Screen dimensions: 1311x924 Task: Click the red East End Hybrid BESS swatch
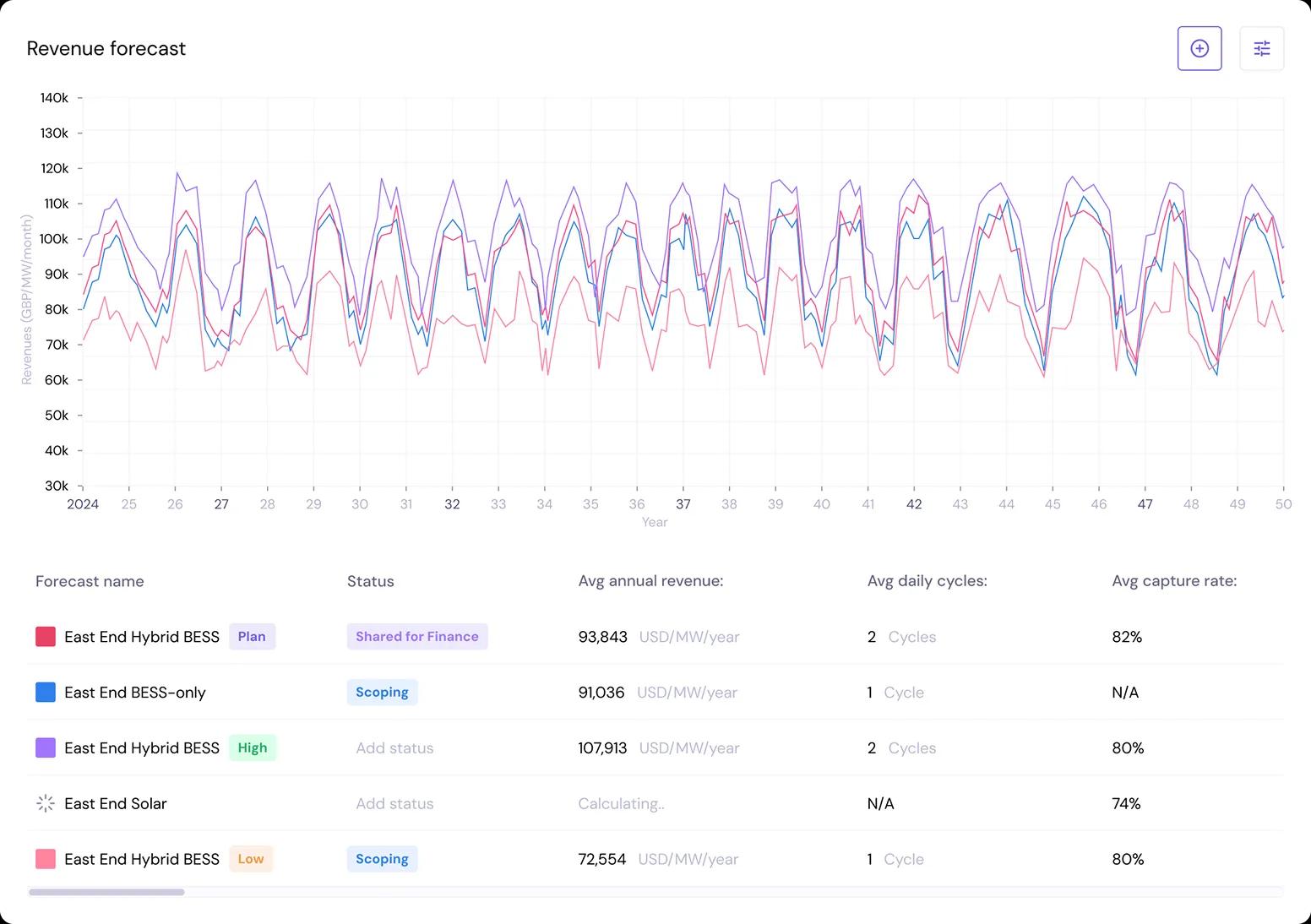pos(46,637)
